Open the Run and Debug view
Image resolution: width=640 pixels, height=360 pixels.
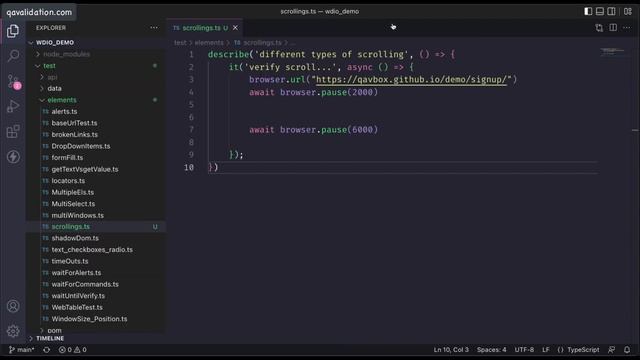click(13, 107)
